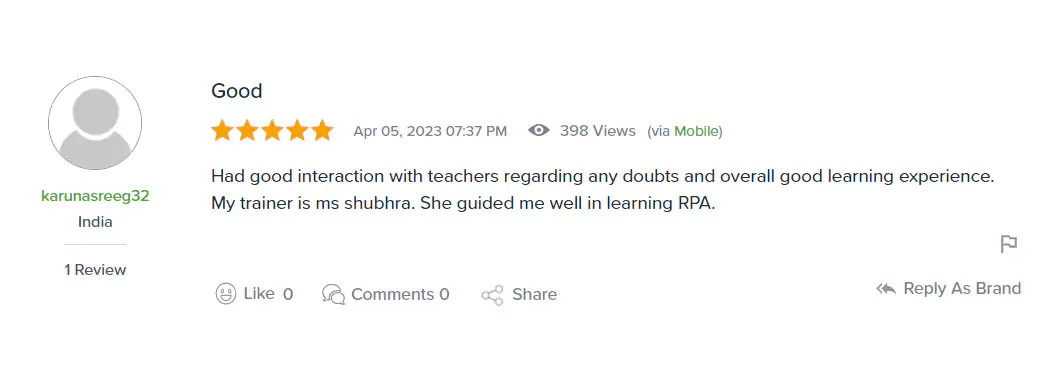Click the Share network icon
Viewport: 1059px width, 378px height.
pyautogui.click(x=492, y=295)
